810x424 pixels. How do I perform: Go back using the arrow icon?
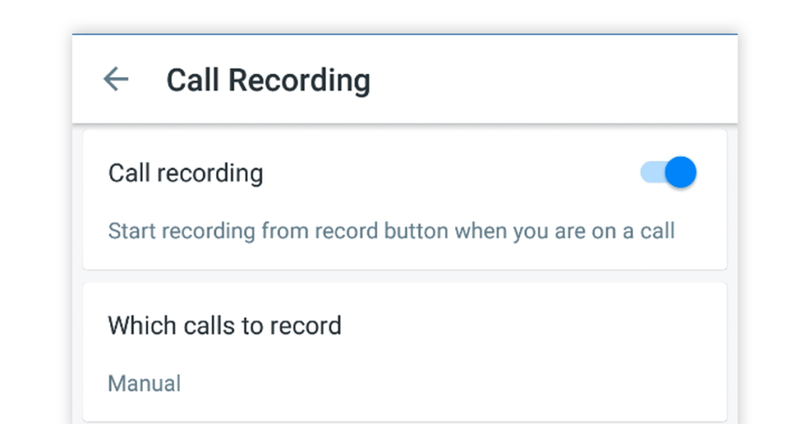click(116, 80)
